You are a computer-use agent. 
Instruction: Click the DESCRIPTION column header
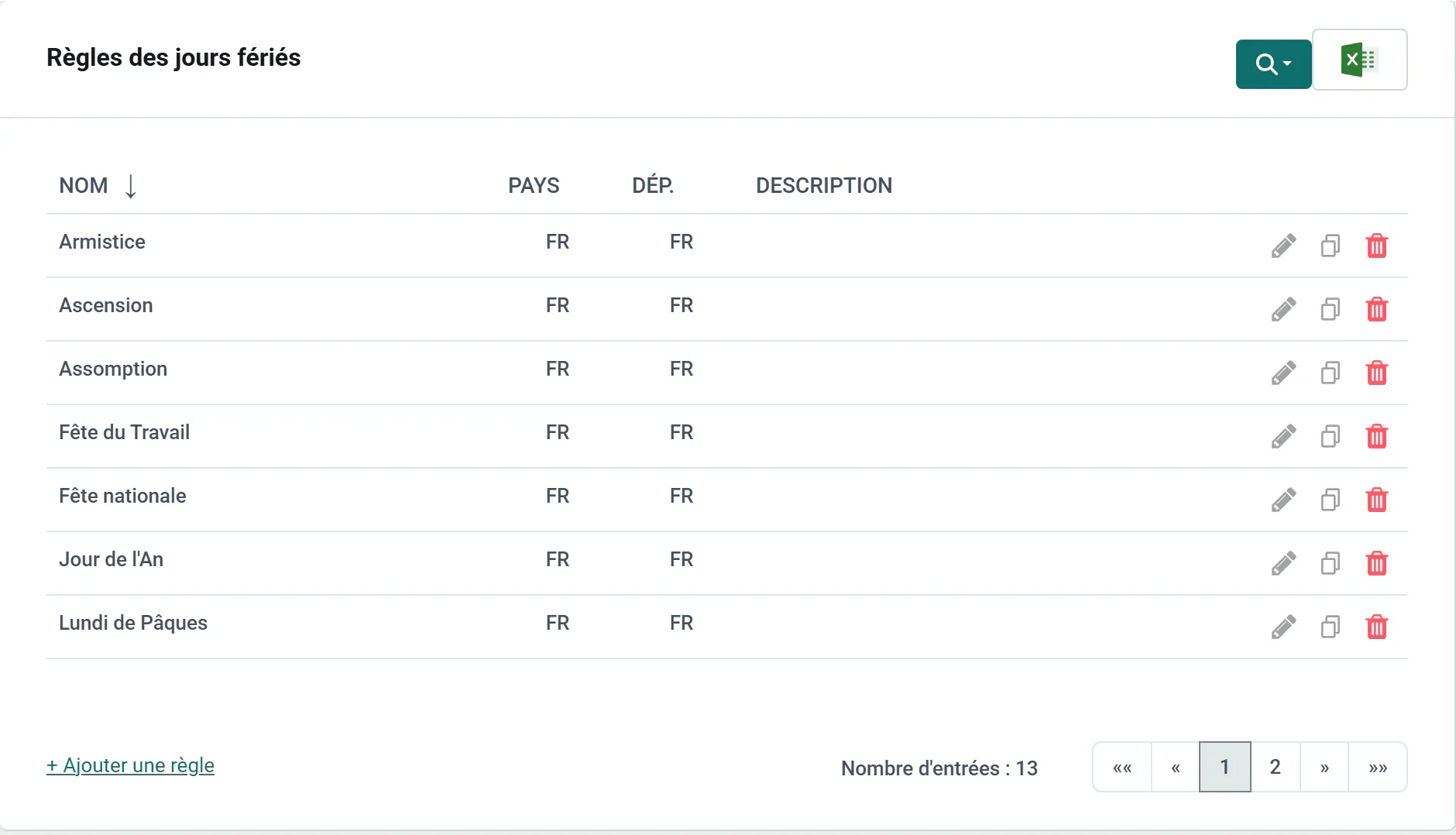(x=824, y=186)
